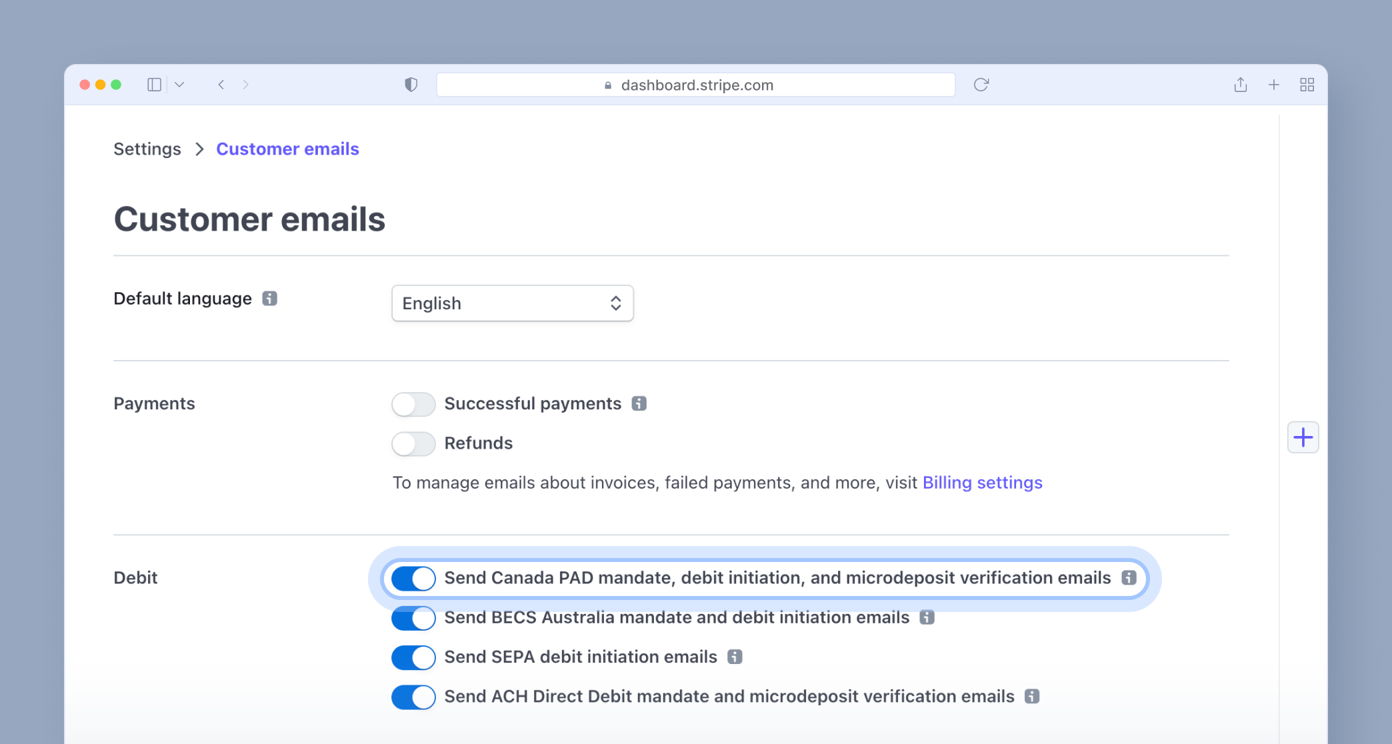Click the chevron next to the sidebar icon
The height and width of the screenshot is (744, 1392).
[x=178, y=84]
